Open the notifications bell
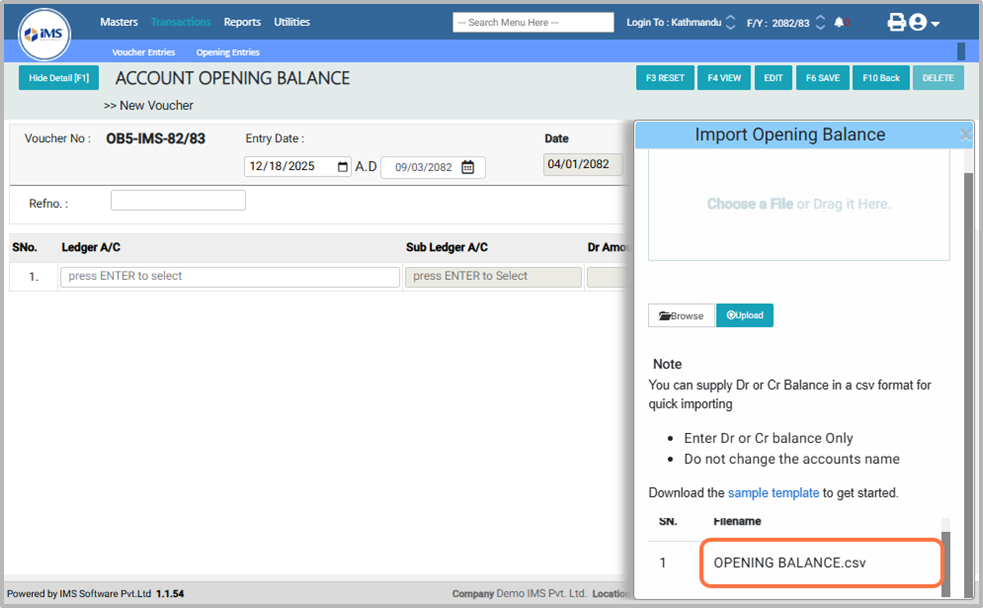The height and width of the screenshot is (608, 983). tap(838, 22)
